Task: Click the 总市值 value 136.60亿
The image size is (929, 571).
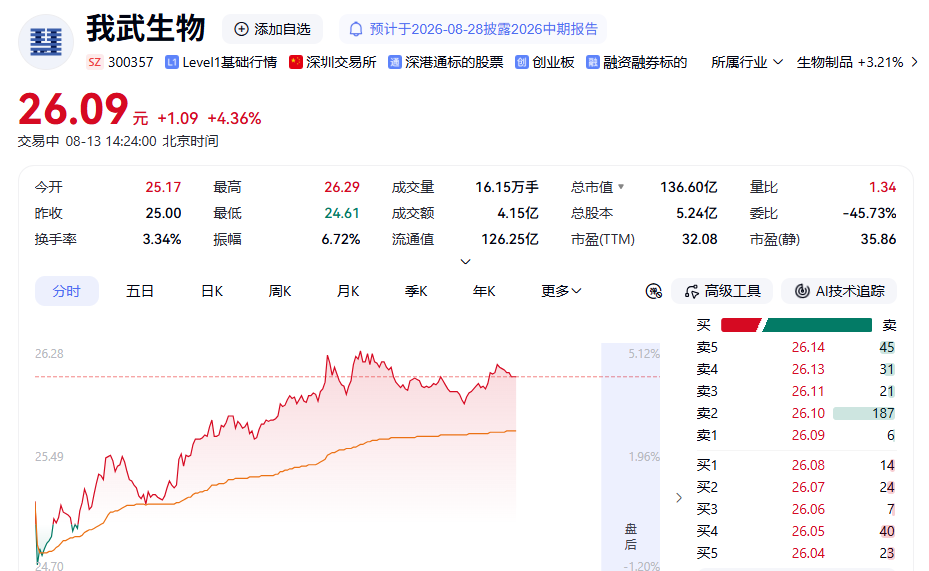Action: 688,187
